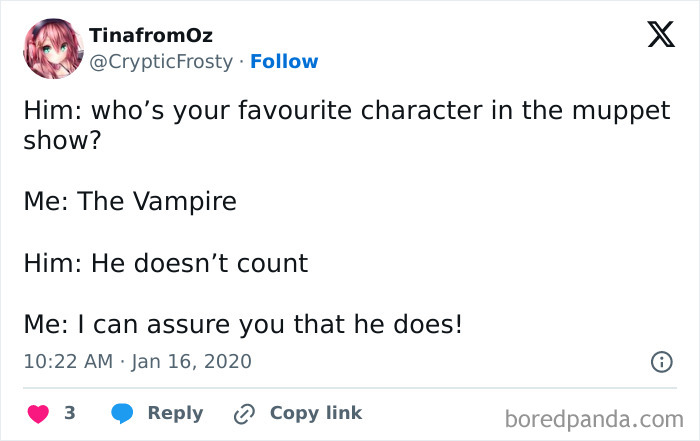Screen dimensions: 700x441
Task: Click the muppet show question line
Action: point(347,110)
